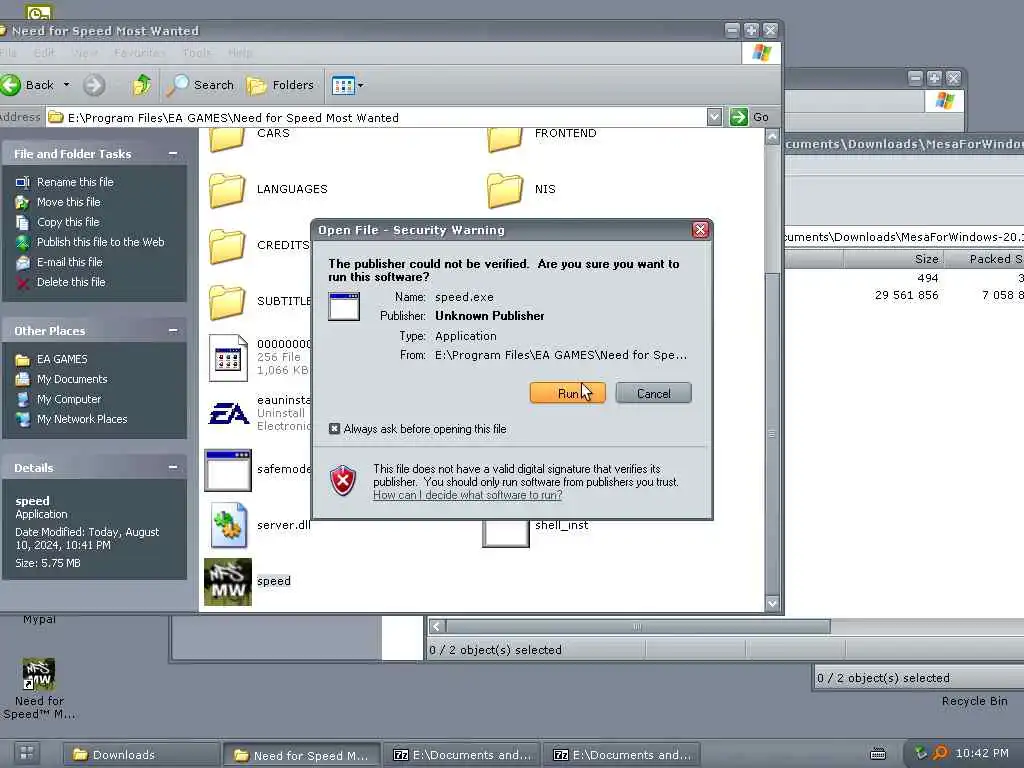Click the keyboard icon in taskbar

(878, 754)
